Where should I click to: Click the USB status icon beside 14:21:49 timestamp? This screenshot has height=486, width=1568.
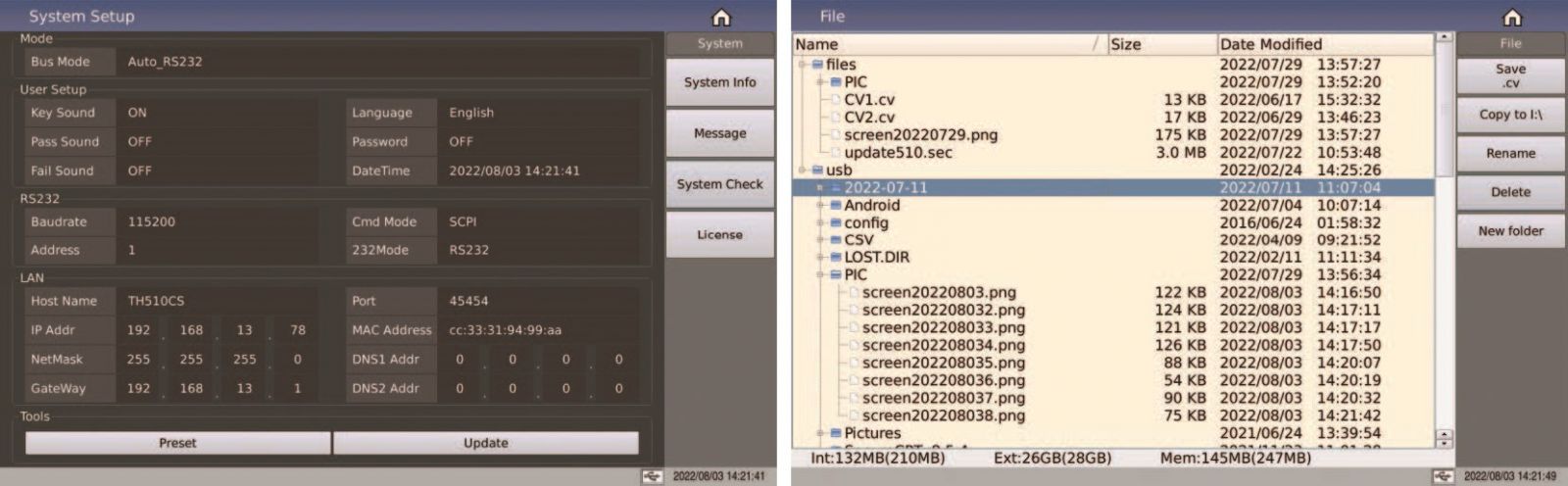tap(1443, 476)
